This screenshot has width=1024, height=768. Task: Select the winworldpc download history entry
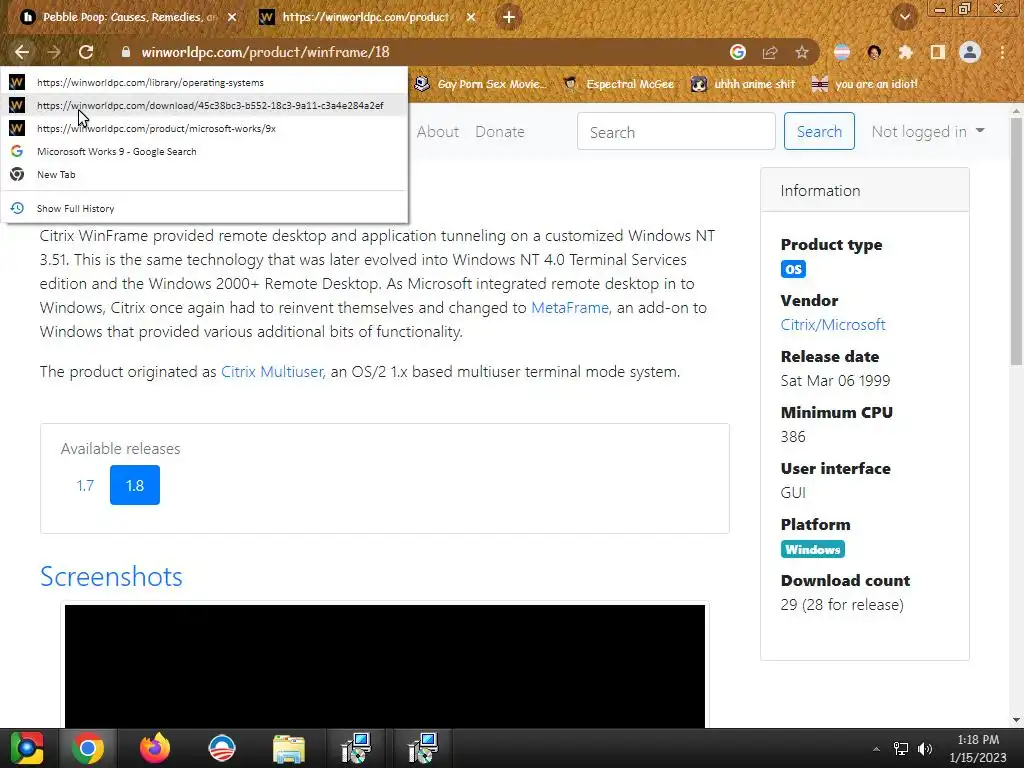[204, 105]
